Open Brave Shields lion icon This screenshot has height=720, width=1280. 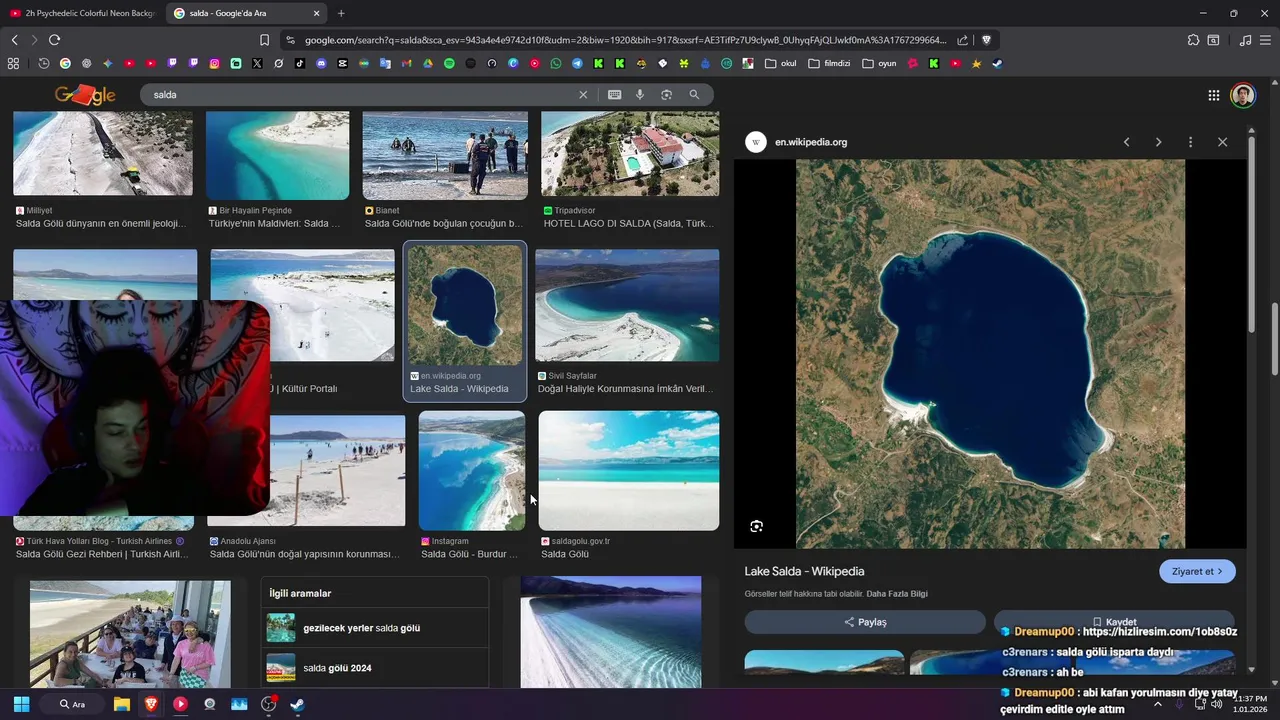[986, 40]
